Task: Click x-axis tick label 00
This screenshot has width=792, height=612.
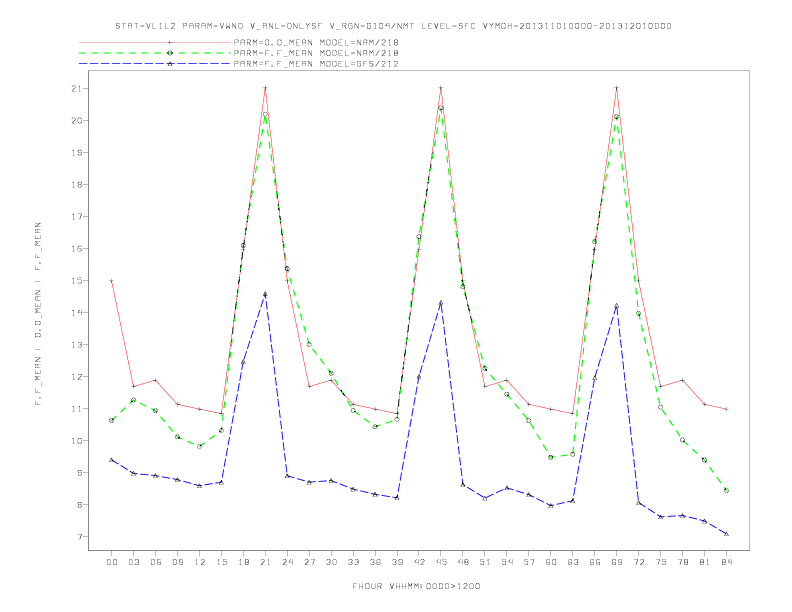Action: (x=112, y=562)
